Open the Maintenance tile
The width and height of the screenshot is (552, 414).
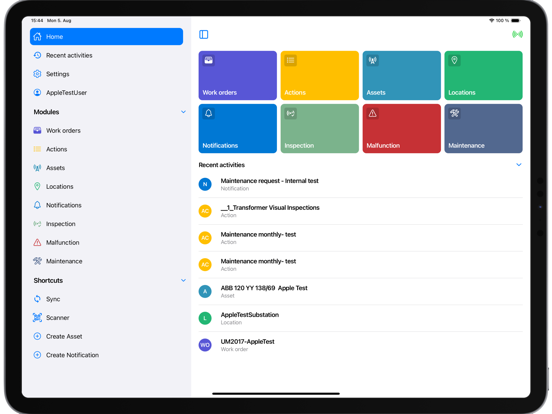[483, 128]
